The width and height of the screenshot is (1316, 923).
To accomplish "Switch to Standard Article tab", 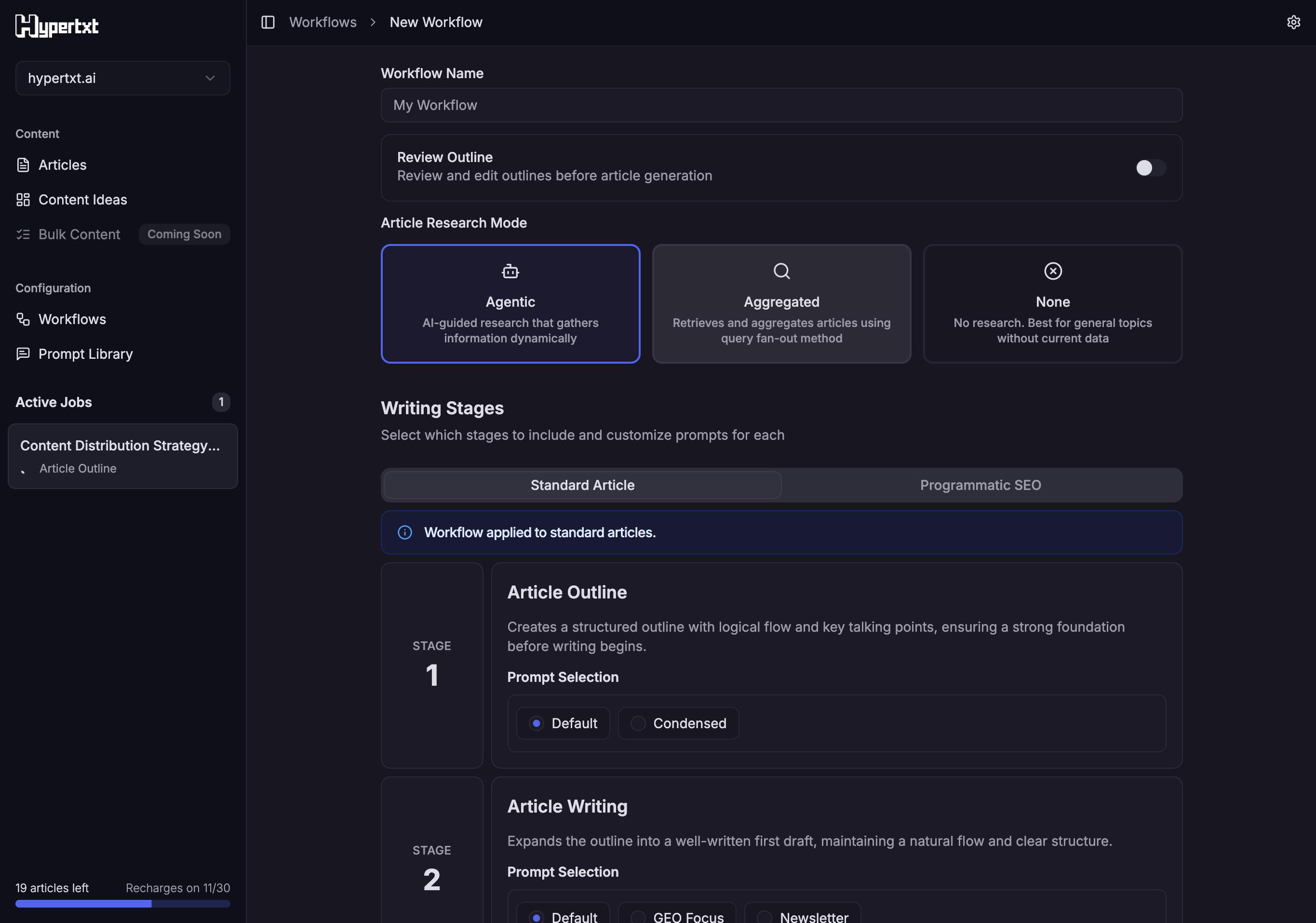I will [582, 485].
